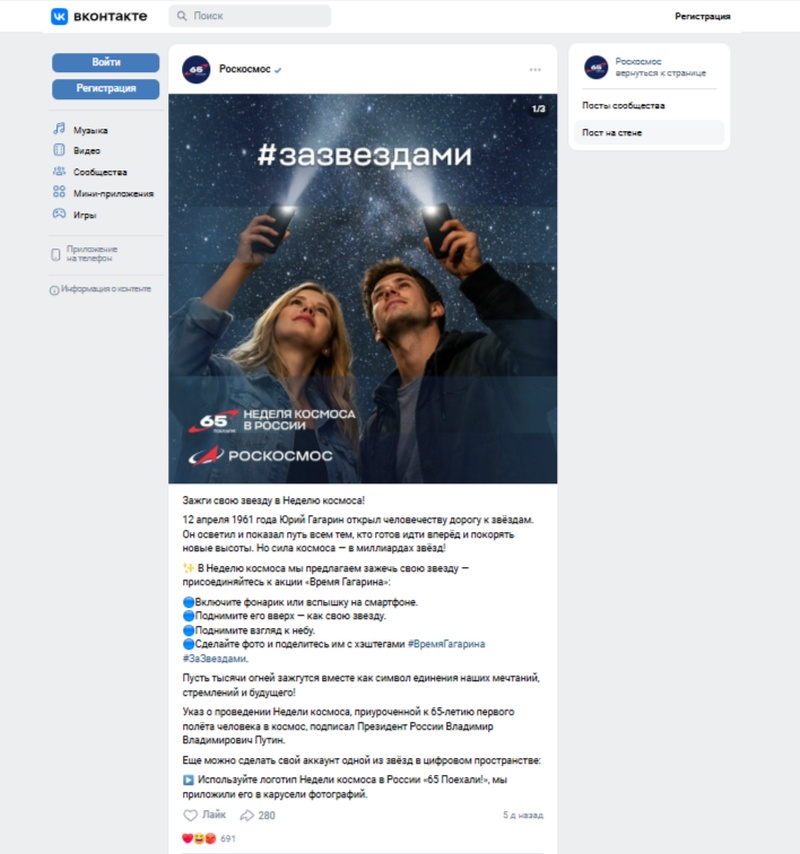Select Пост на стене in right panel
Screen dimensions: 800x854
[612, 133]
